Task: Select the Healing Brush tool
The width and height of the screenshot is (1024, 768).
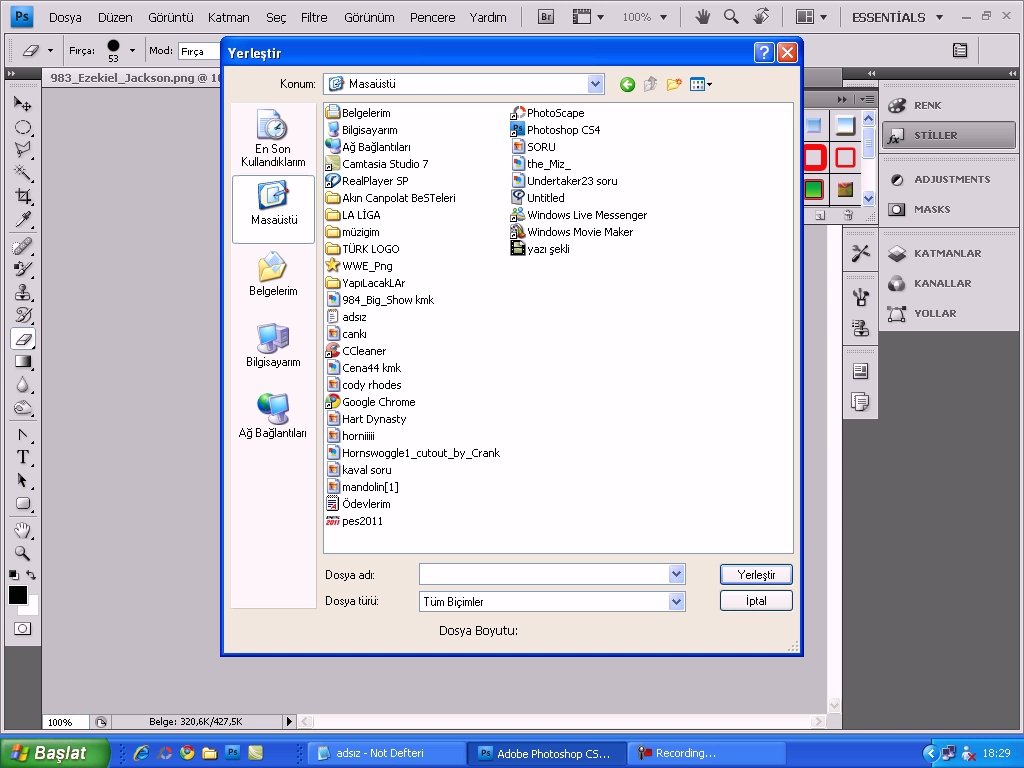Action: pos(22,246)
